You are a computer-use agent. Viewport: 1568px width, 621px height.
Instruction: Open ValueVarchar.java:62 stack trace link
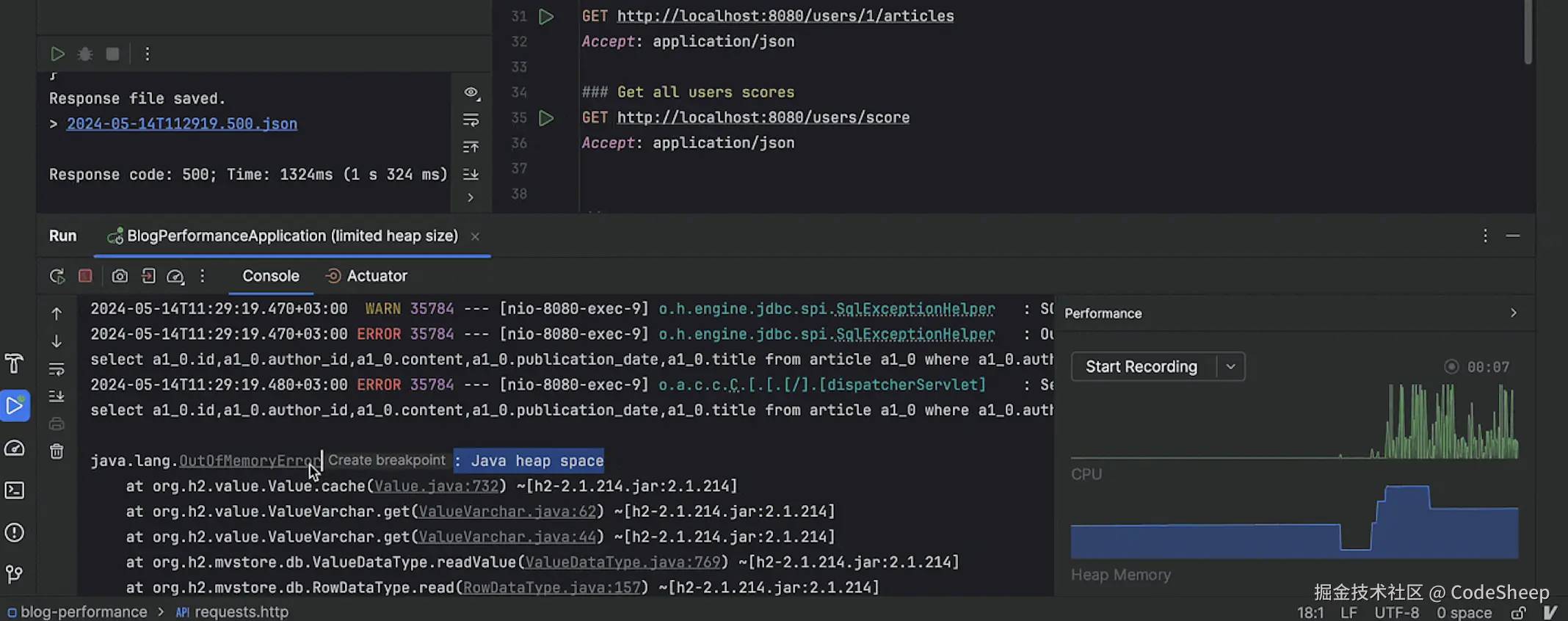[x=507, y=512]
